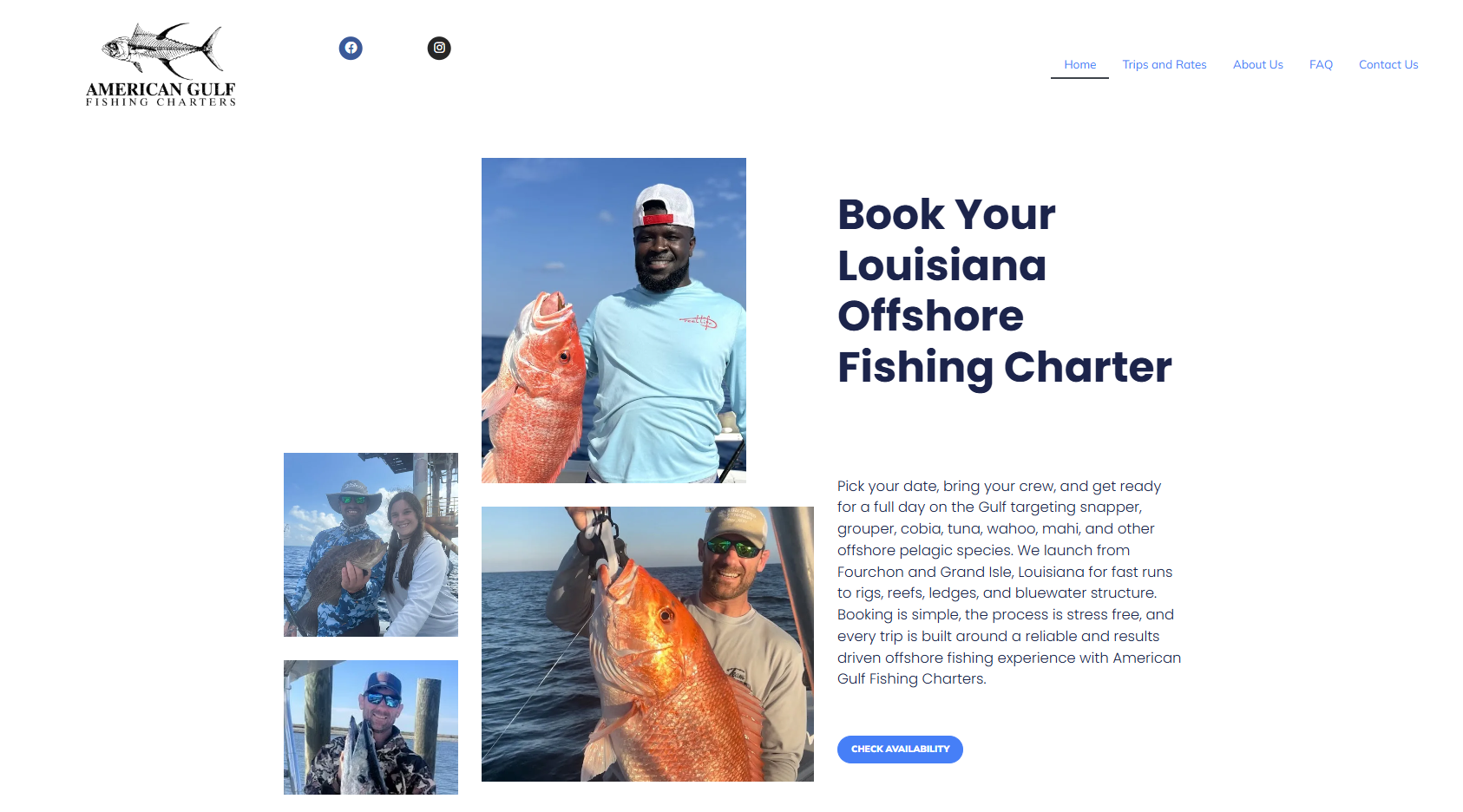Click the word Louisiana in the headline

pyautogui.click(x=941, y=265)
